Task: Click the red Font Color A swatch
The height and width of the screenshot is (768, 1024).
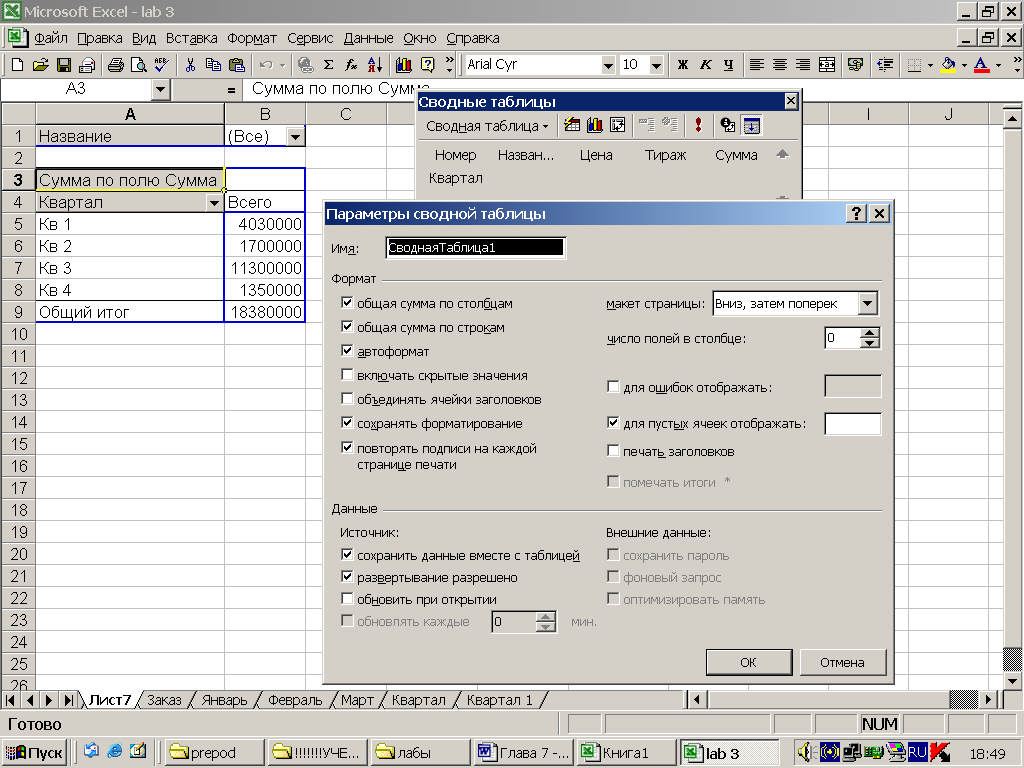Action: (982, 65)
